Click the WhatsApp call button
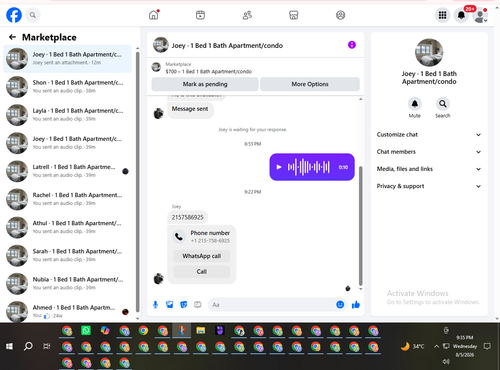 (x=202, y=256)
